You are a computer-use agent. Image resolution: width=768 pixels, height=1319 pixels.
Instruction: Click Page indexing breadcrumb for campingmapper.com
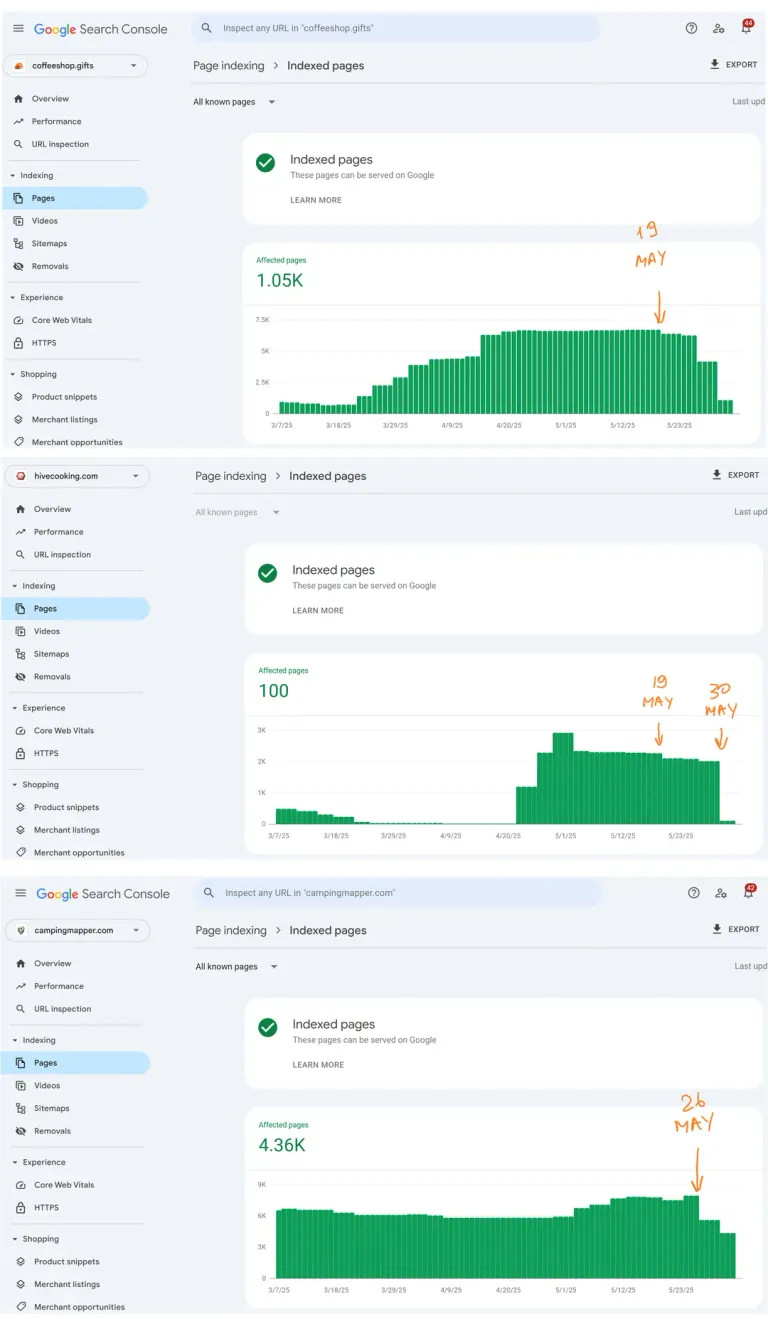coord(231,930)
